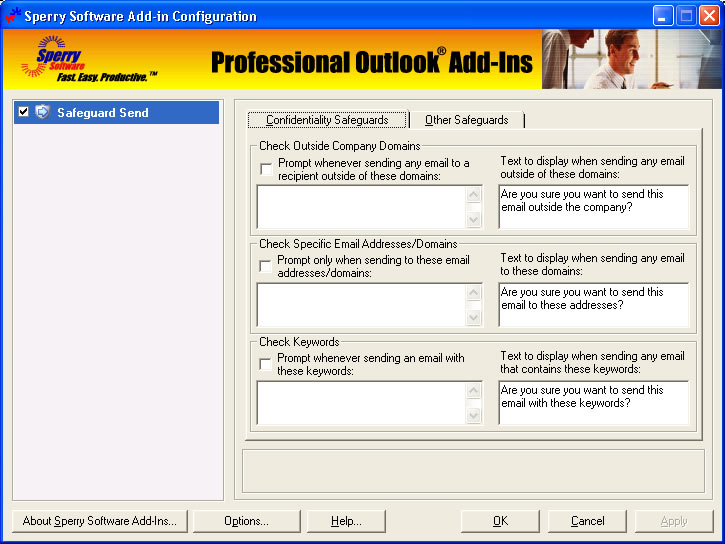Click scroll up arrow in keywords box
725x544 pixels.
[473, 391]
